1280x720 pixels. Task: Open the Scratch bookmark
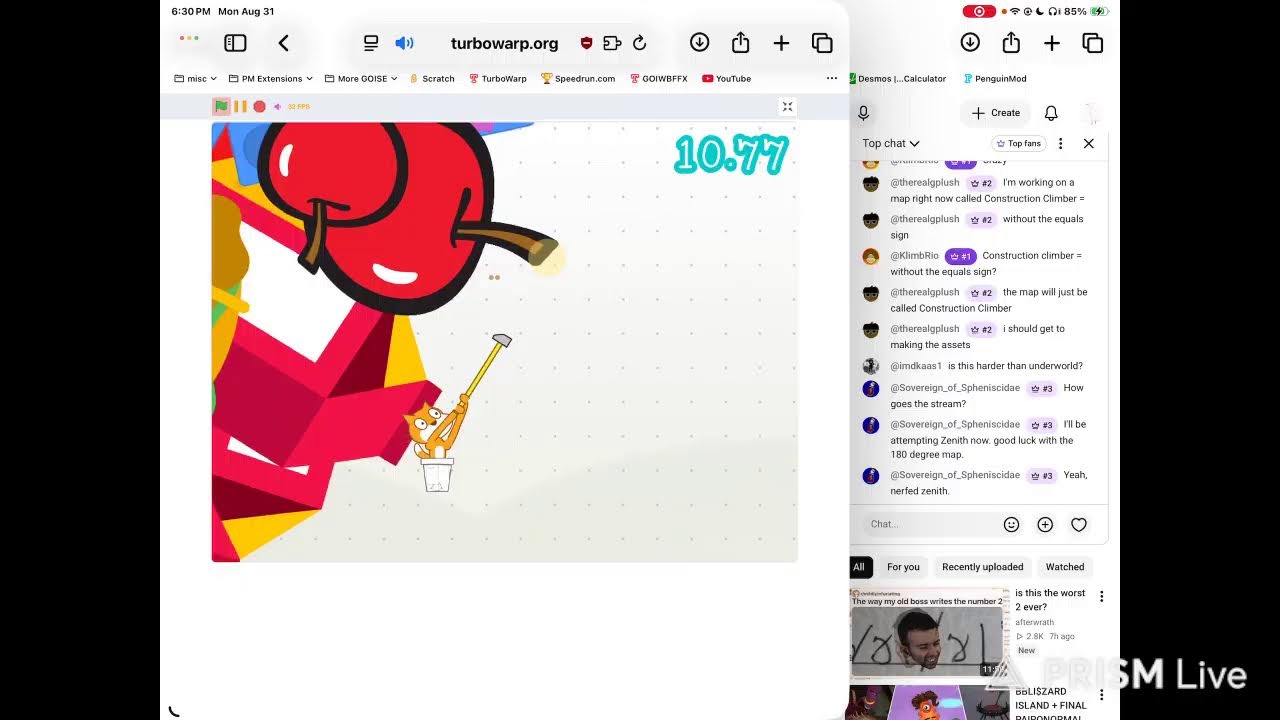tap(432, 78)
